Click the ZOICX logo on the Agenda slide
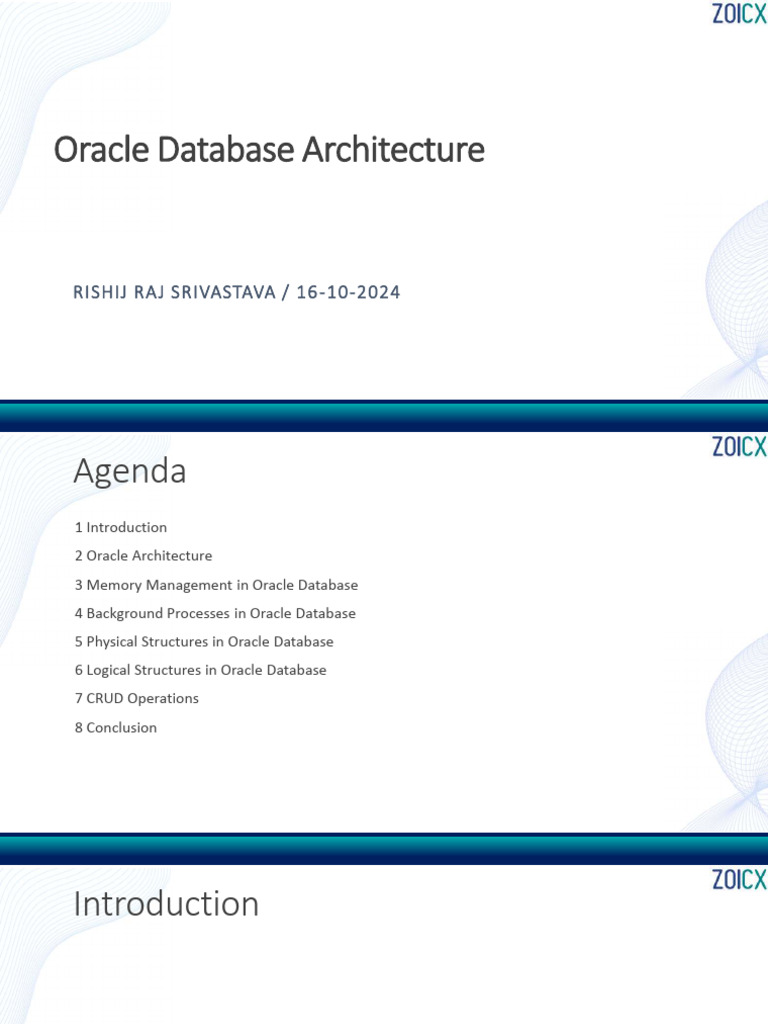The width and height of the screenshot is (768, 1024). tap(739, 447)
